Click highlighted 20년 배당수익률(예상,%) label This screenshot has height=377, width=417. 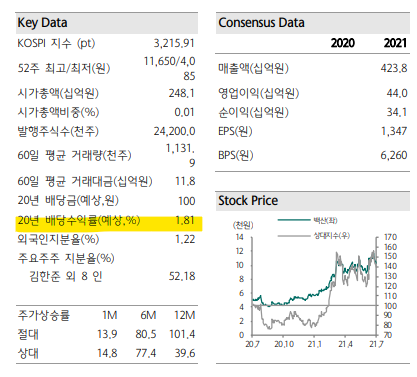tap(79, 220)
